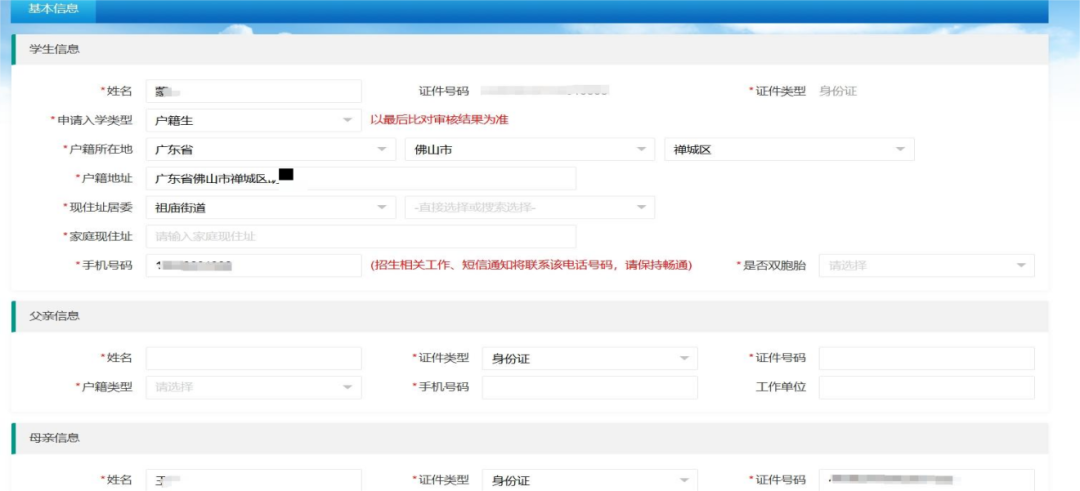Expand the 禅城区 district dropdown
Image resolution: width=1080 pixels, height=491 pixels.
789,149
